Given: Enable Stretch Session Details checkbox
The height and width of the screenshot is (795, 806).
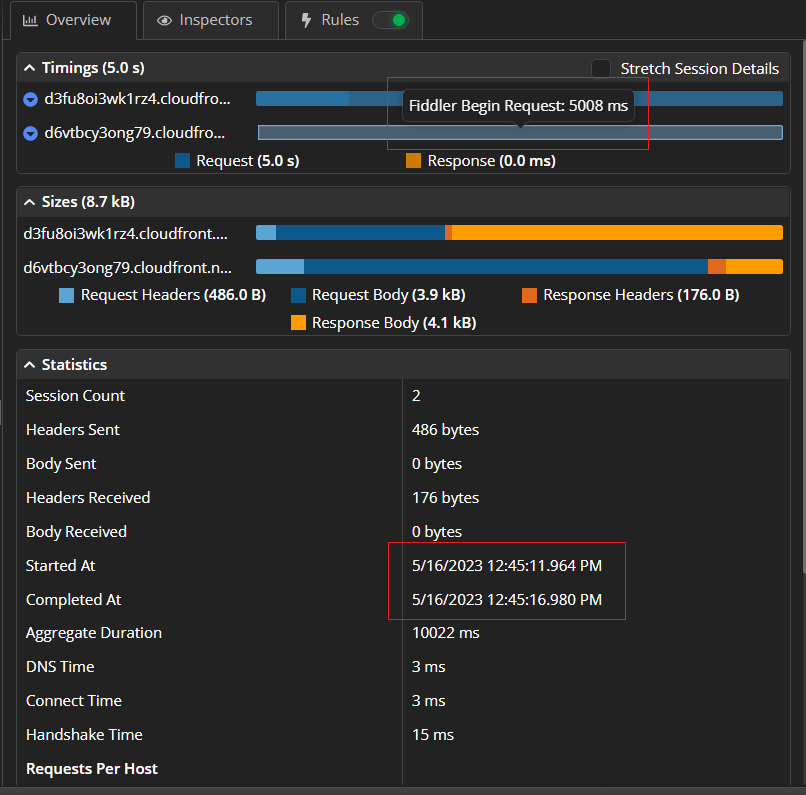Looking at the screenshot, I should [x=601, y=68].
